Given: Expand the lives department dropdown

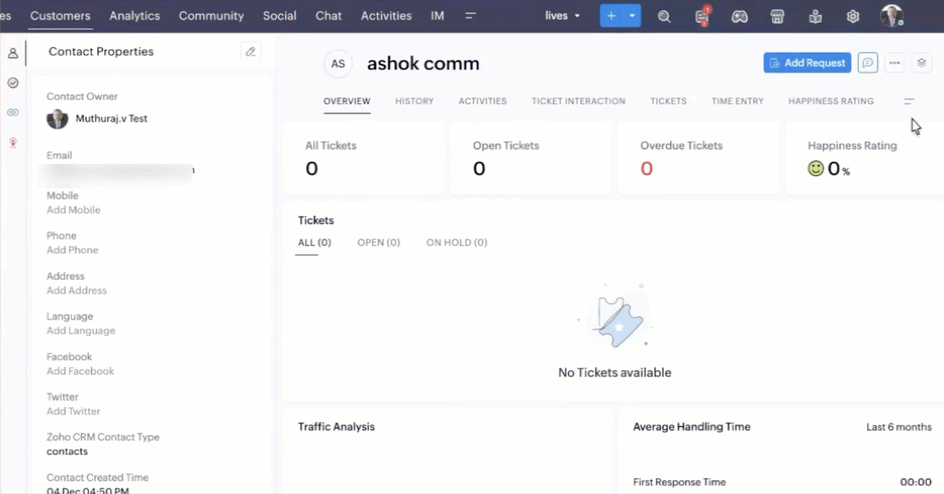Looking at the screenshot, I should pos(562,16).
